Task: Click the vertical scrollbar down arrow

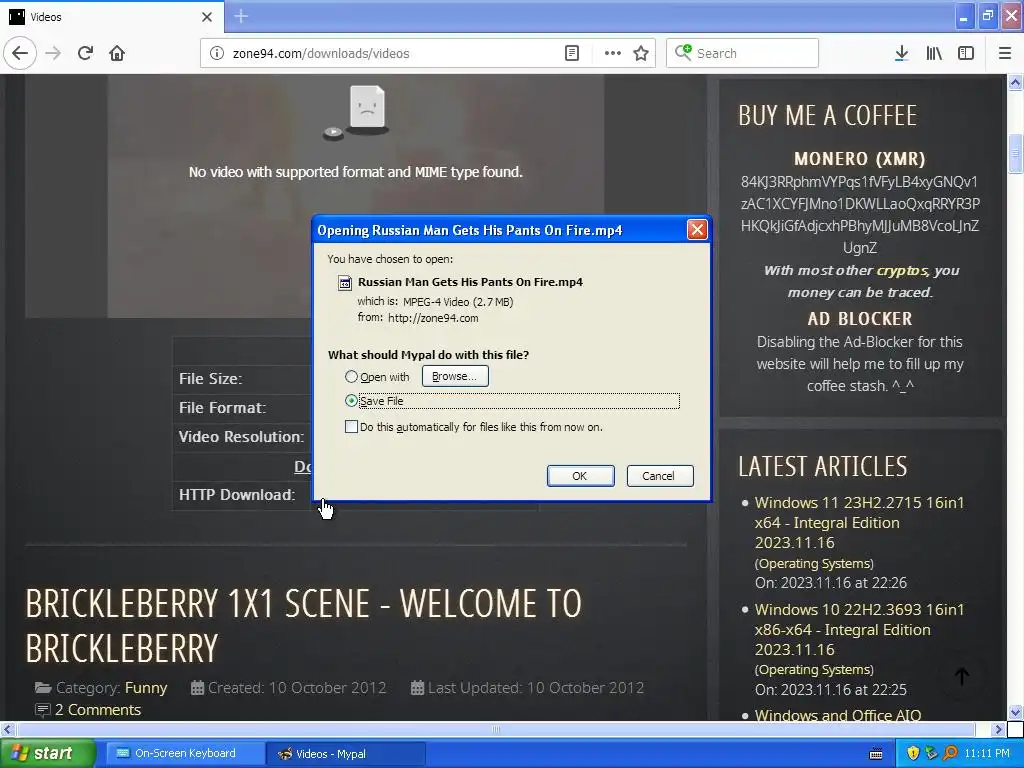Action: (x=1015, y=712)
